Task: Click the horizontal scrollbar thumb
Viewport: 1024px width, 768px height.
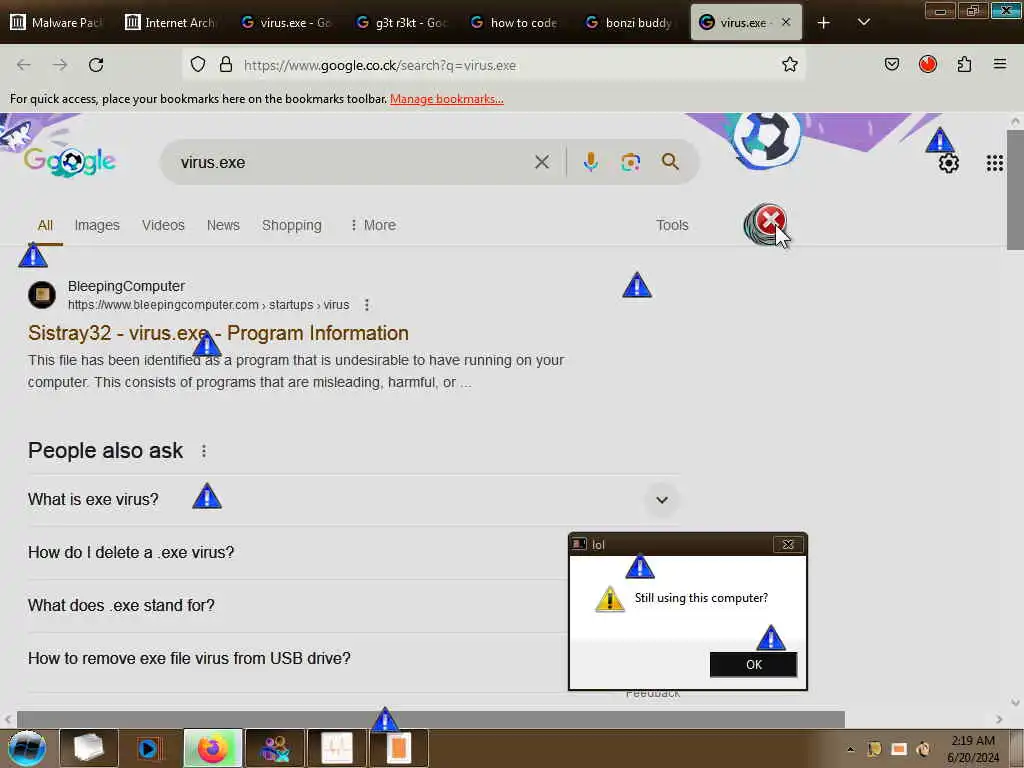Action: coord(430,719)
